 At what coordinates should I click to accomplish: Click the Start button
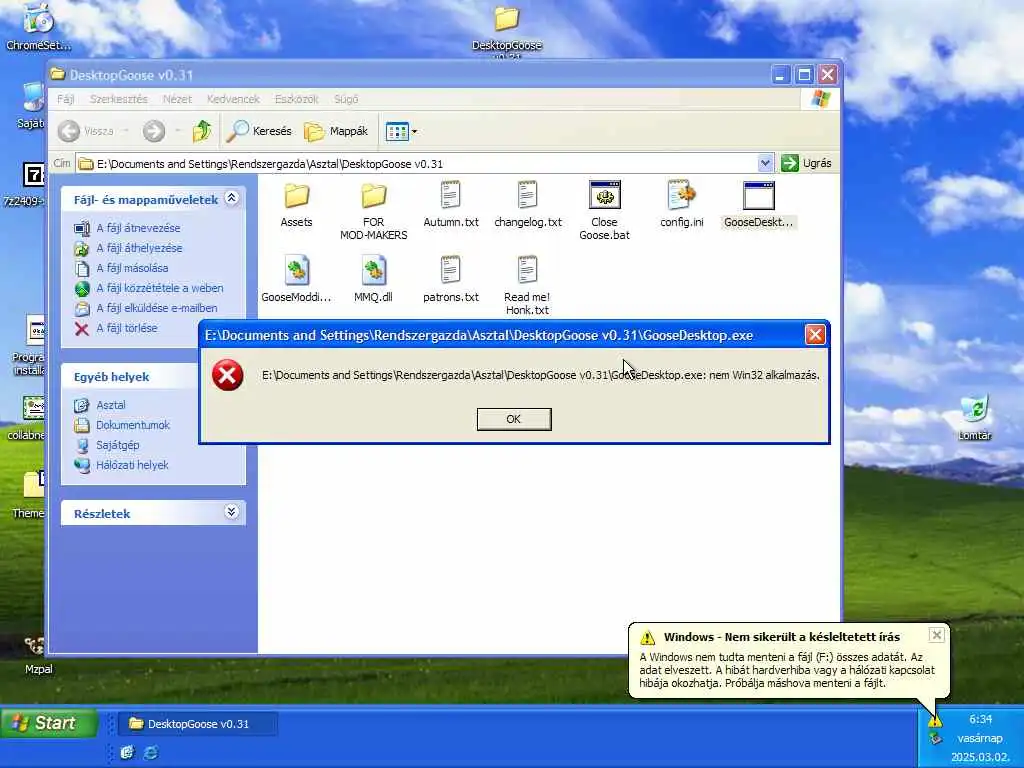click(x=48, y=723)
